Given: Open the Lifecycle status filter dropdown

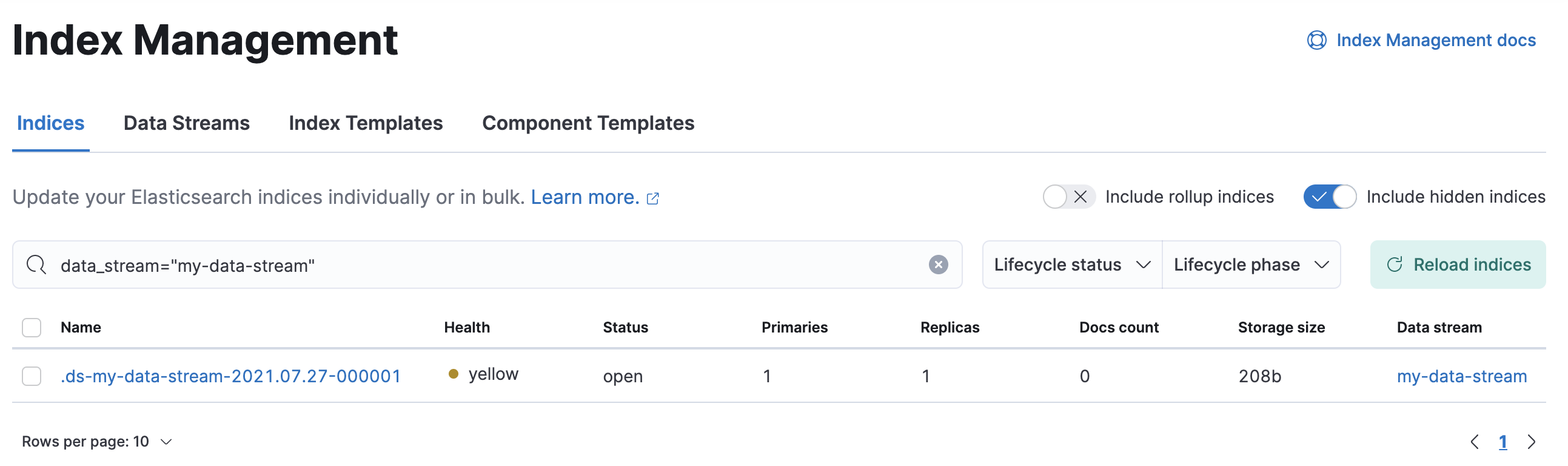Looking at the screenshot, I should tap(1072, 265).
